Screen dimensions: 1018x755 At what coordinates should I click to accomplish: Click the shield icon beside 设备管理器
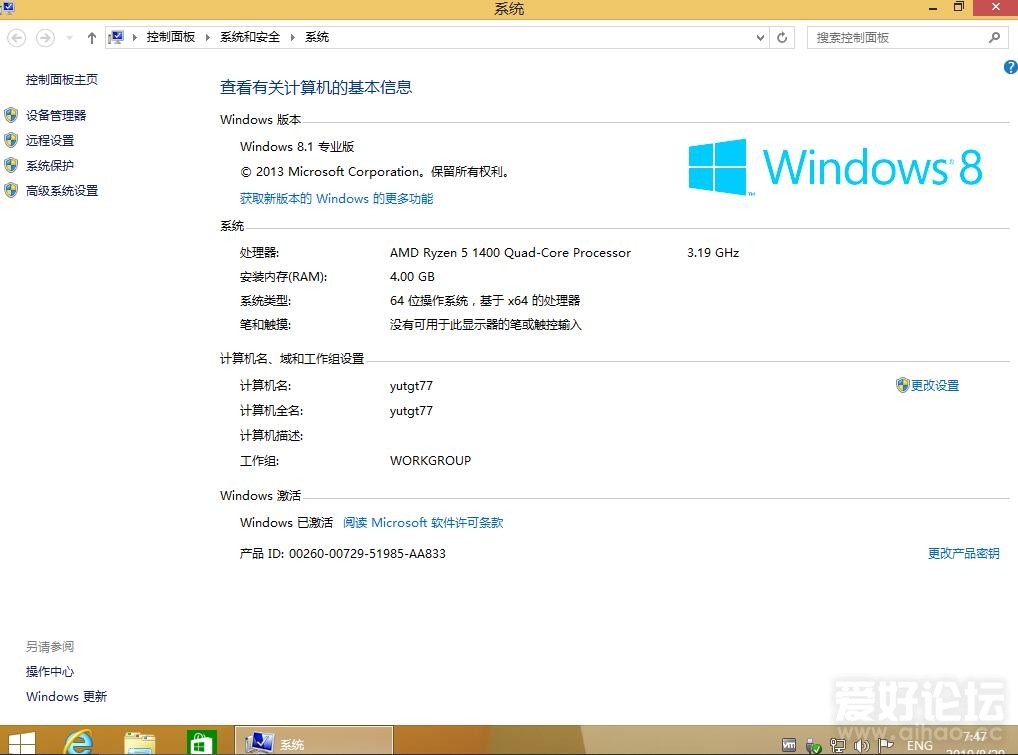coord(11,115)
